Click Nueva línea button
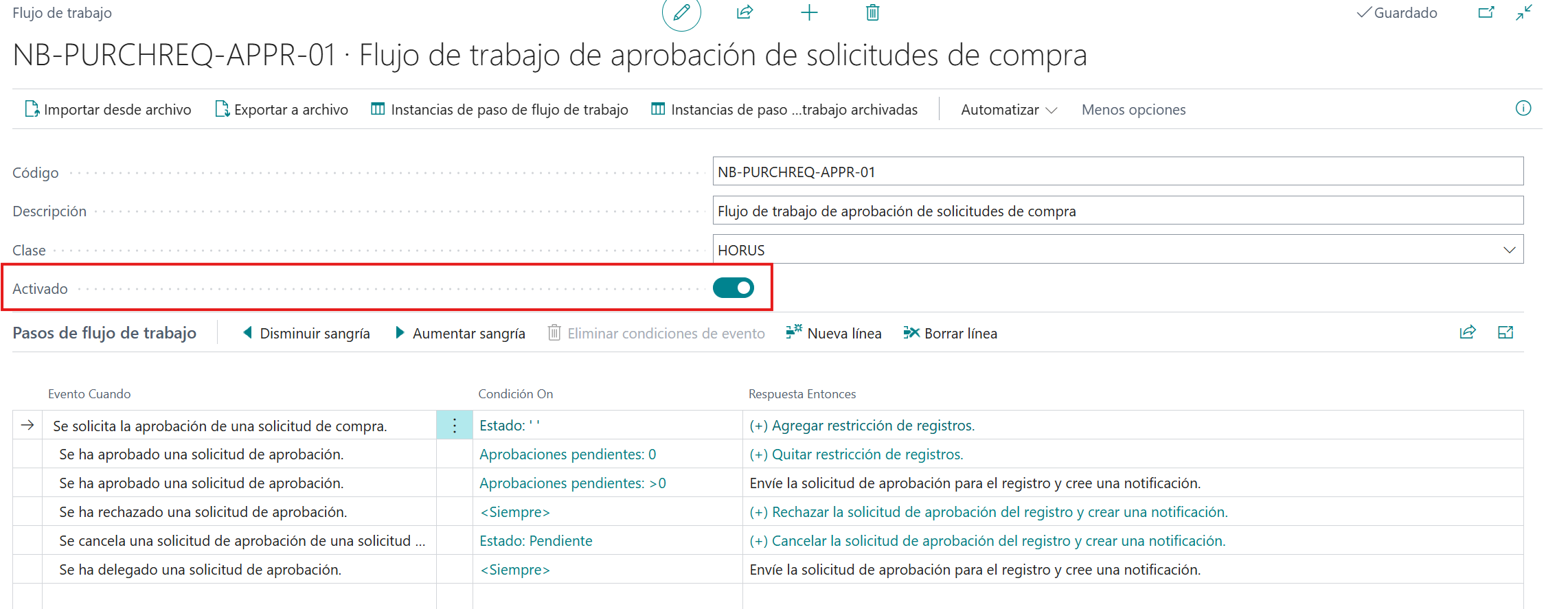Viewport: 1568px width, 609px height. tap(834, 334)
